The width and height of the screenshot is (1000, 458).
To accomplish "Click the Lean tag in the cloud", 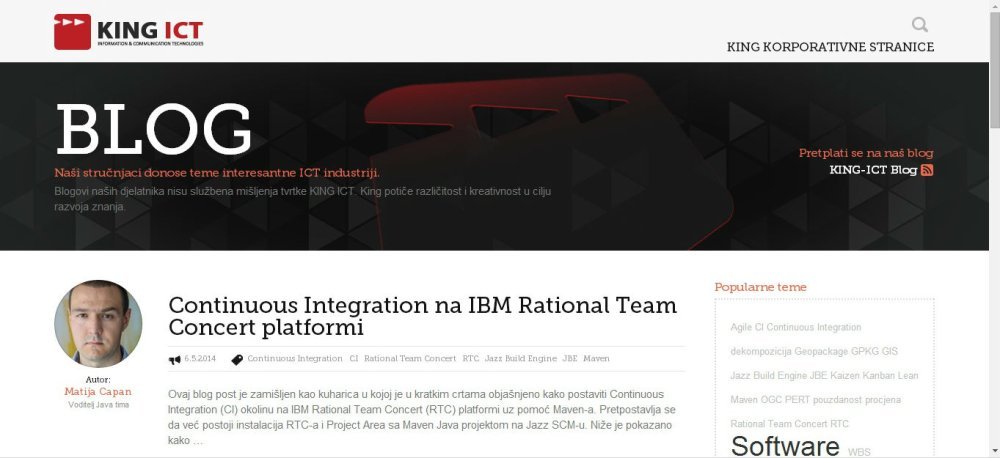I will tap(908, 376).
